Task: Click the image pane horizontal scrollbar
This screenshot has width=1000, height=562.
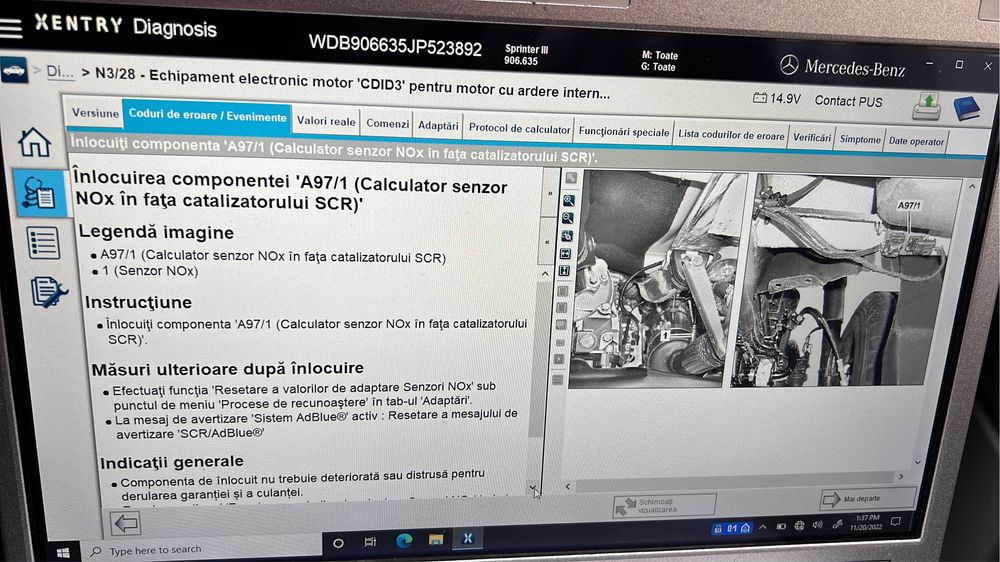Action: click(733, 484)
